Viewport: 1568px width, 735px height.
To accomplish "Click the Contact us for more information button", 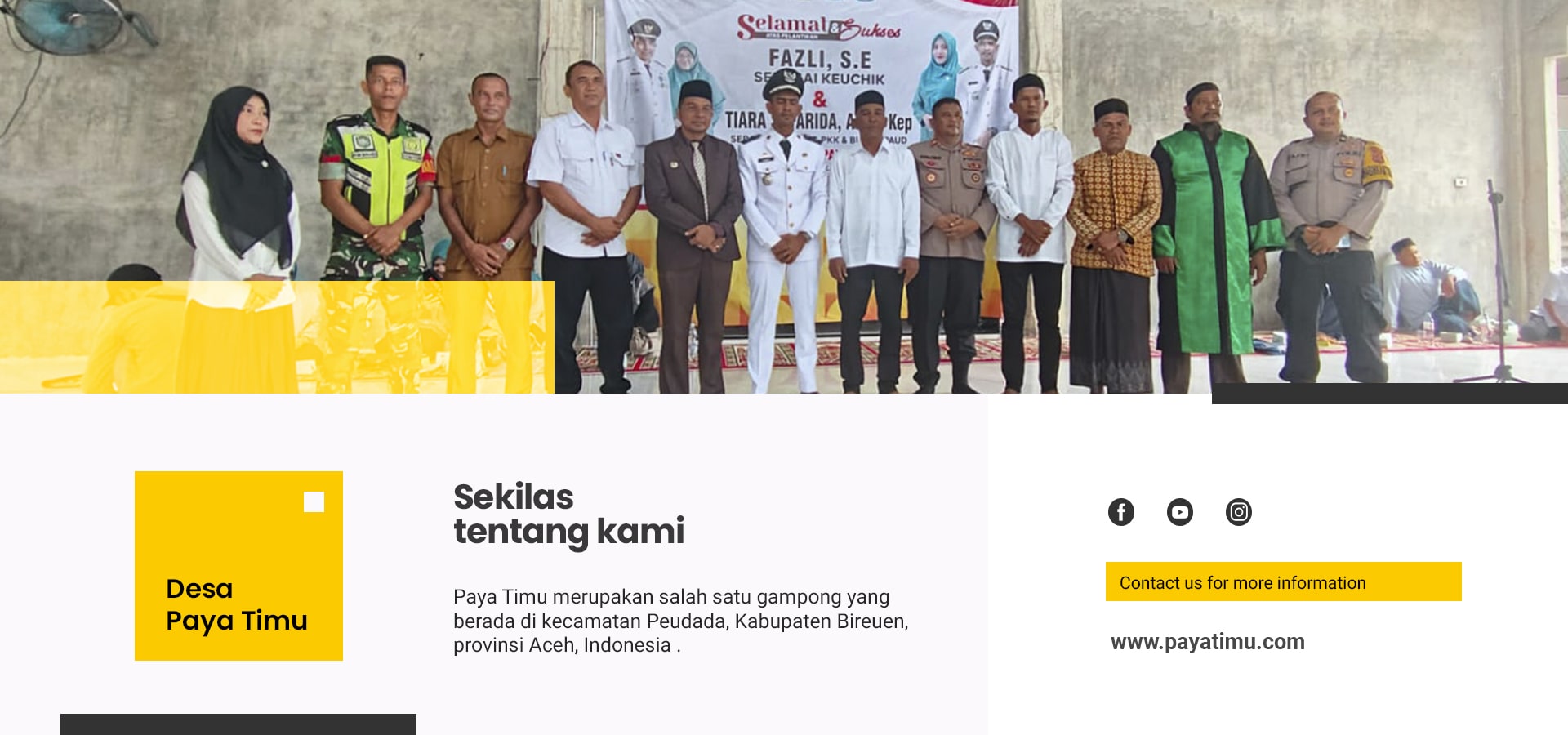I will [1283, 581].
